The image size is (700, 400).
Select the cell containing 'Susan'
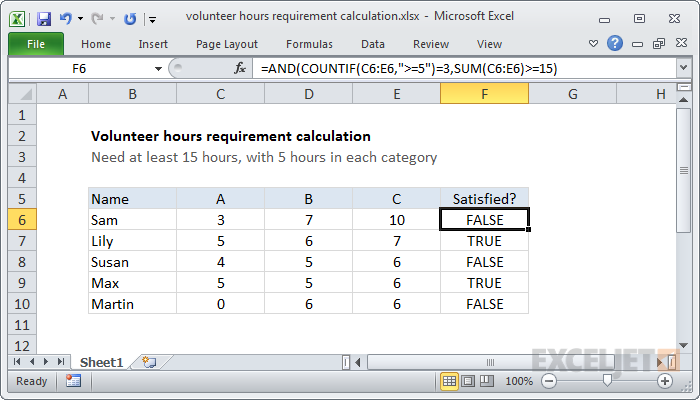(133, 262)
